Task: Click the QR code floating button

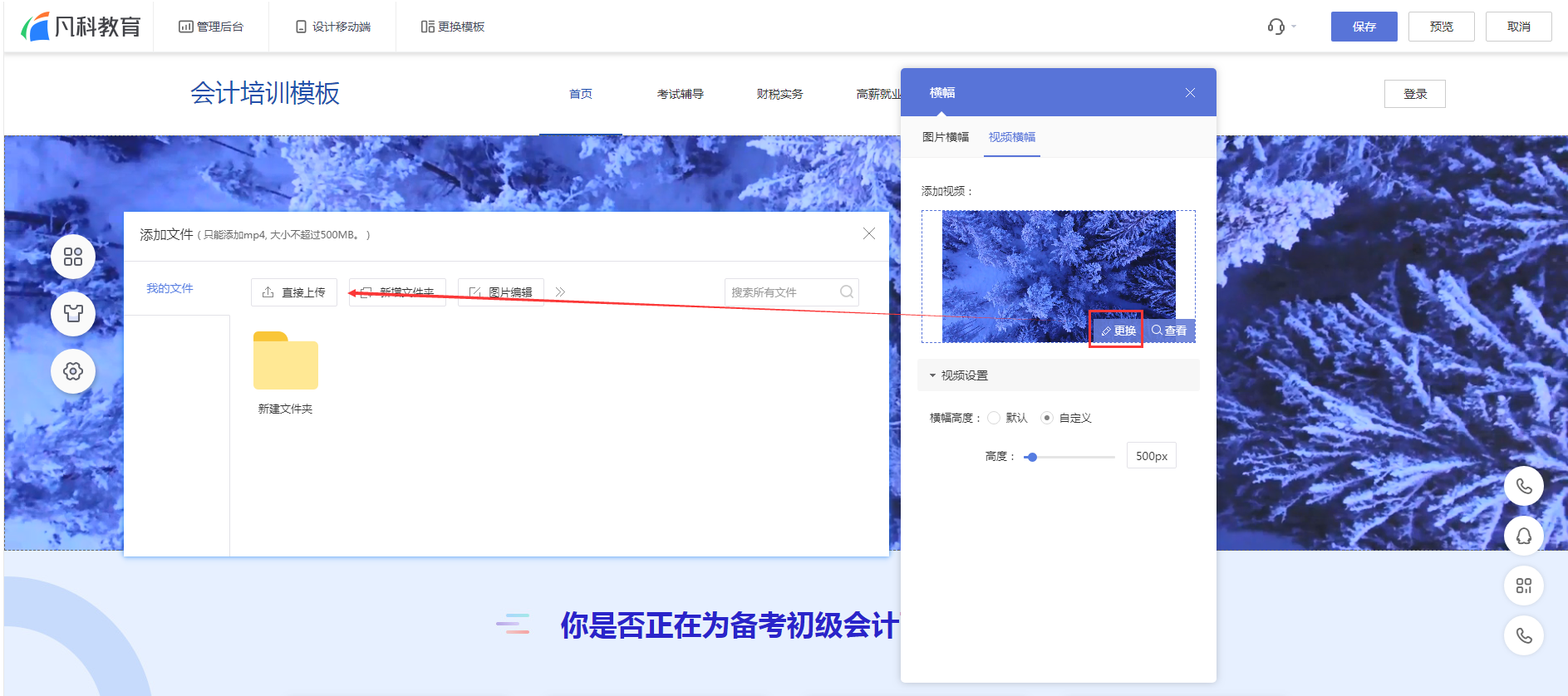Action: tap(1524, 586)
